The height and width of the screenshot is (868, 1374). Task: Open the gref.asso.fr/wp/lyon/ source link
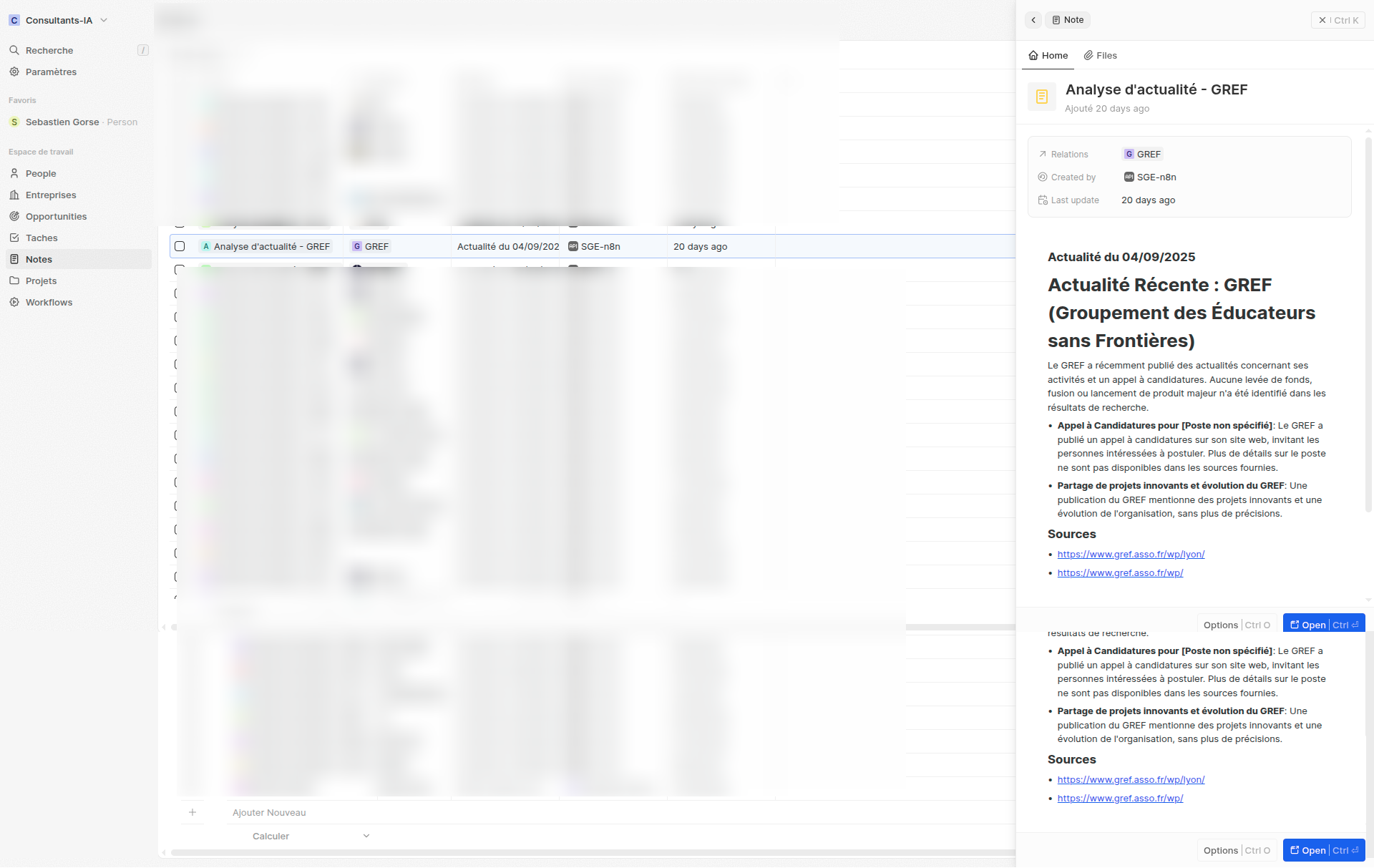pyautogui.click(x=1131, y=554)
